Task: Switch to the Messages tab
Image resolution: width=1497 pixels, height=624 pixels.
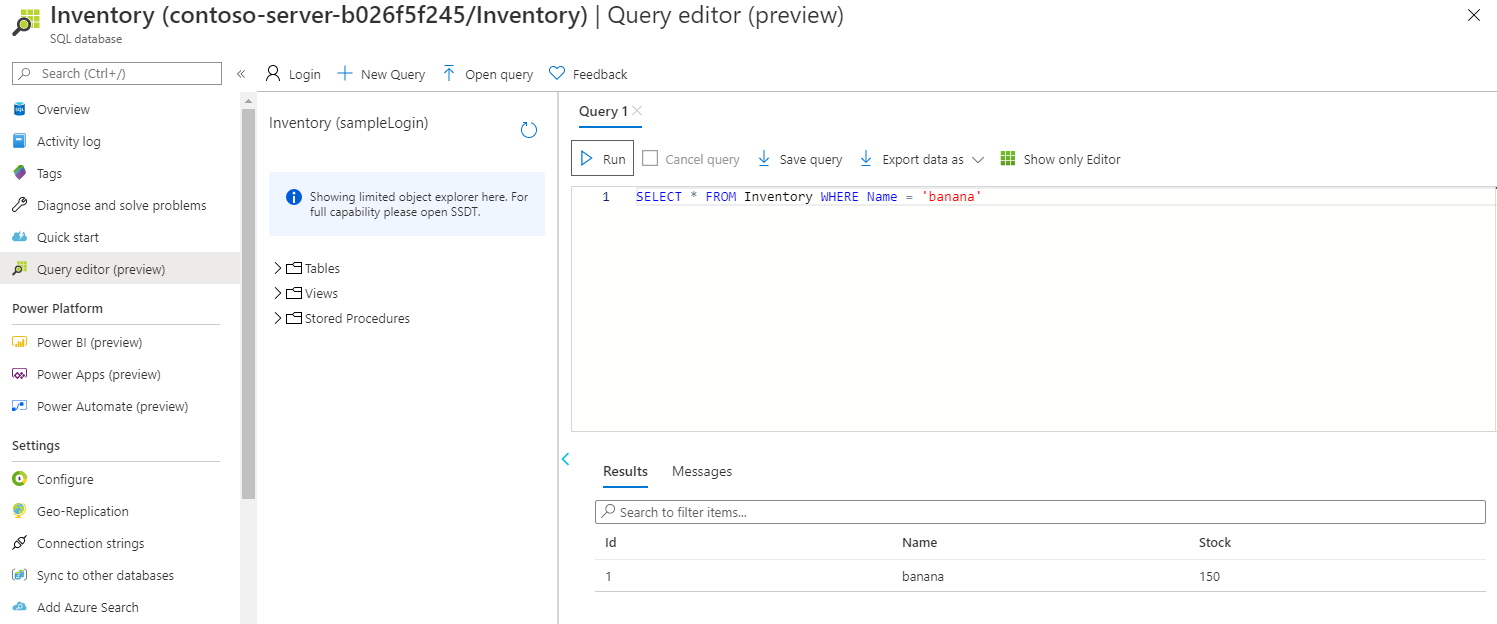Action: coord(701,471)
